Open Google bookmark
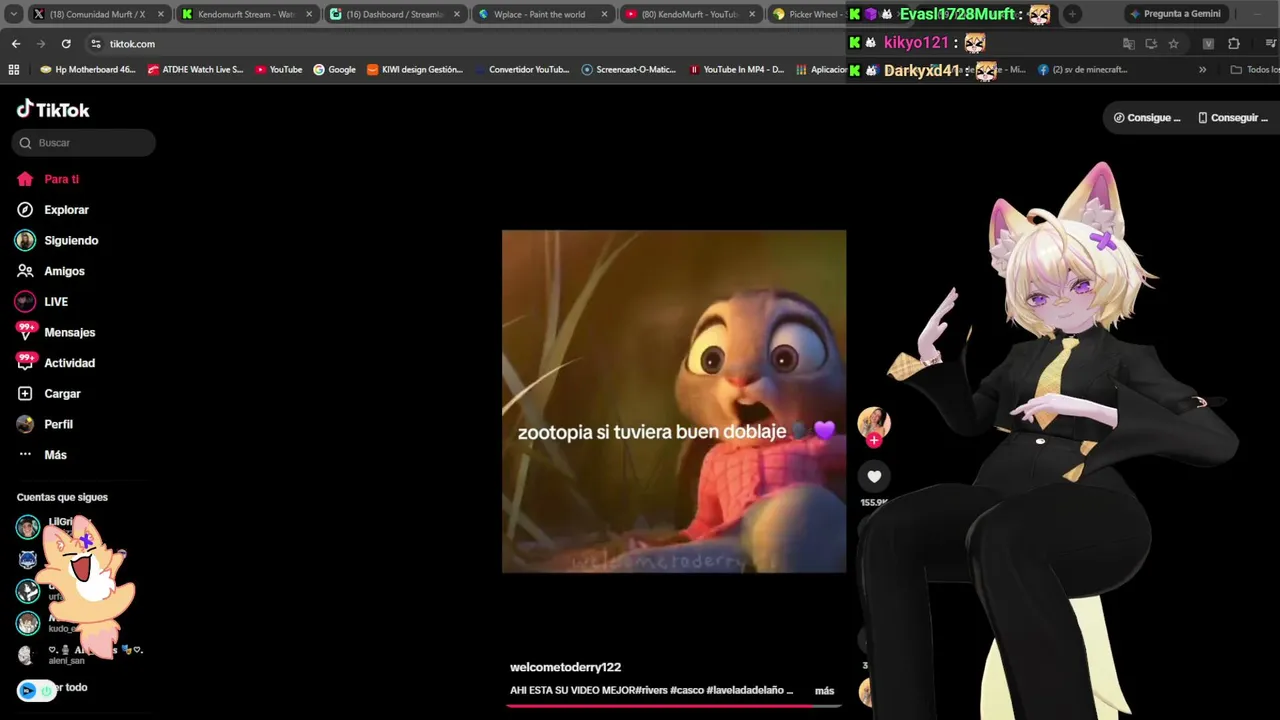Image resolution: width=1280 pixels, height=720 pixels. tap(334, 70)
